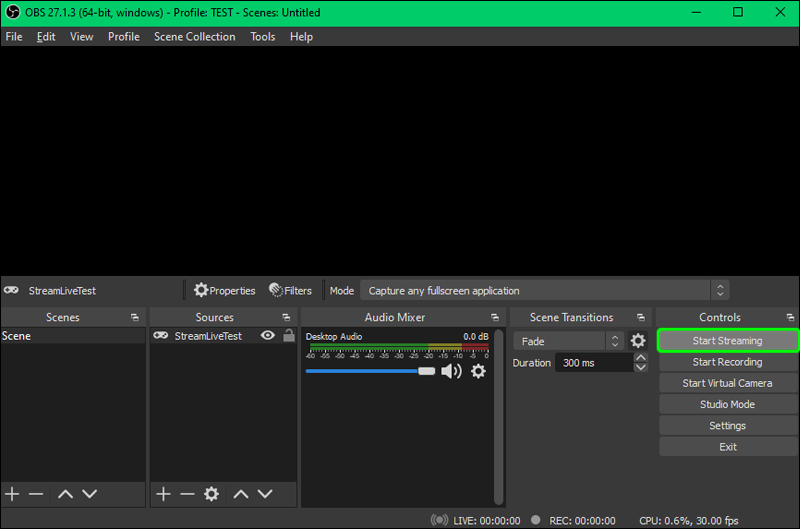Hide the StreamLiveTest source with eye icon

click(267, 336)
